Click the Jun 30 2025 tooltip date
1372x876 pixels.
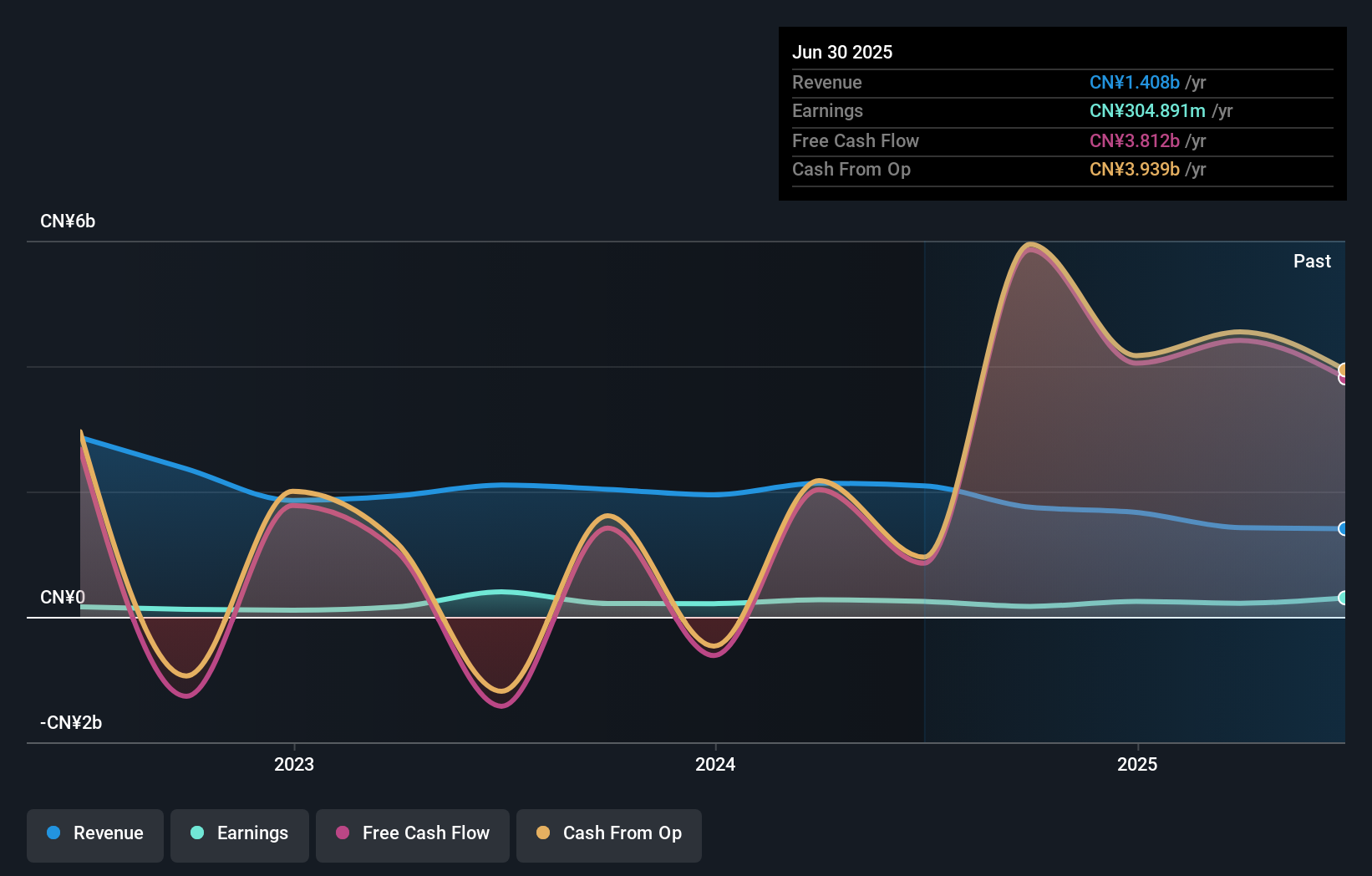pos(842,53)
